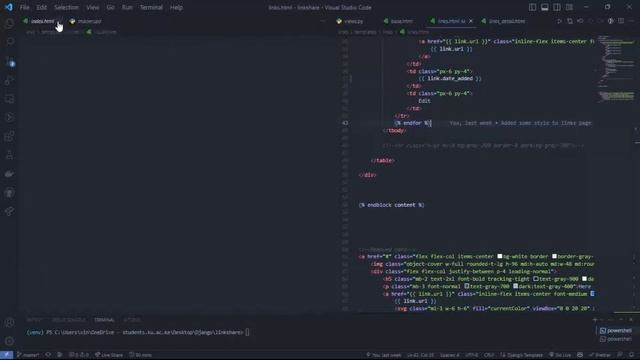Image resolution: width=640 pixels, height=360 pixels.
Task: Open Source Control view with pending badge
Action: (9, 62)
